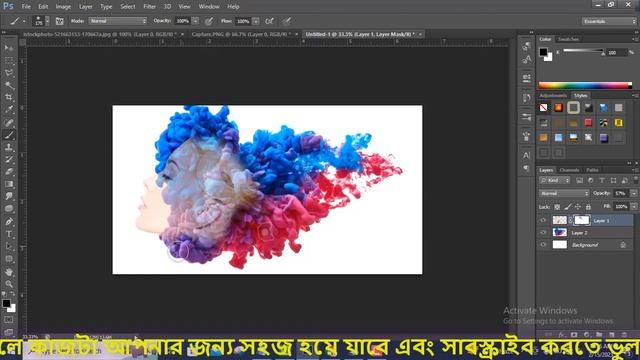This screenshot has height=360, width=640.
Task: Open layer Opacity arrow in Layers panel
Action: point(633,193)
